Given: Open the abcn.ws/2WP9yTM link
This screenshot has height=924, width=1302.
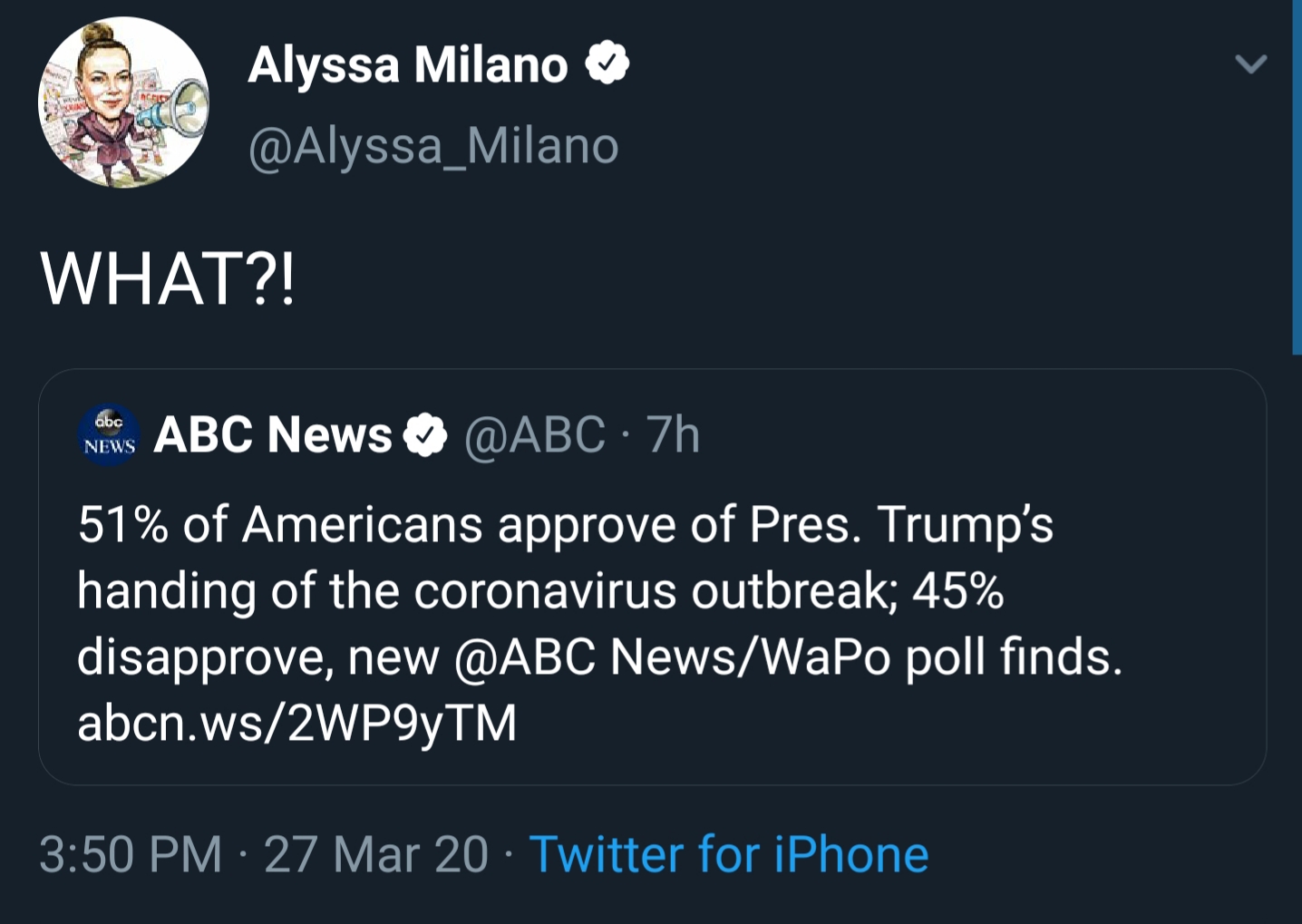Looking at the screenshot, I should pos(297,723).
